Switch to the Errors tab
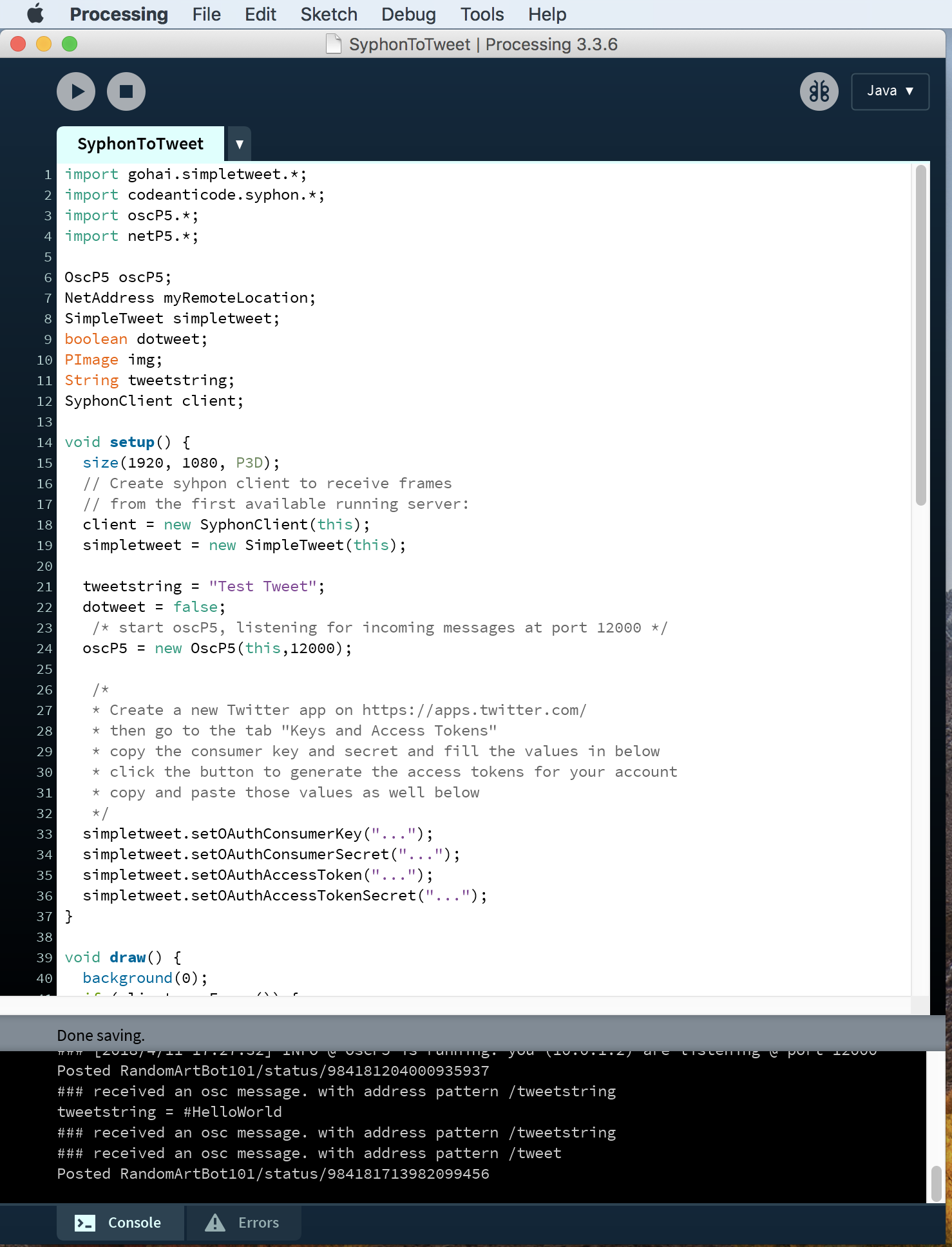The height and width of the screenshot is (1247, 952). (x=243, y=1223)
